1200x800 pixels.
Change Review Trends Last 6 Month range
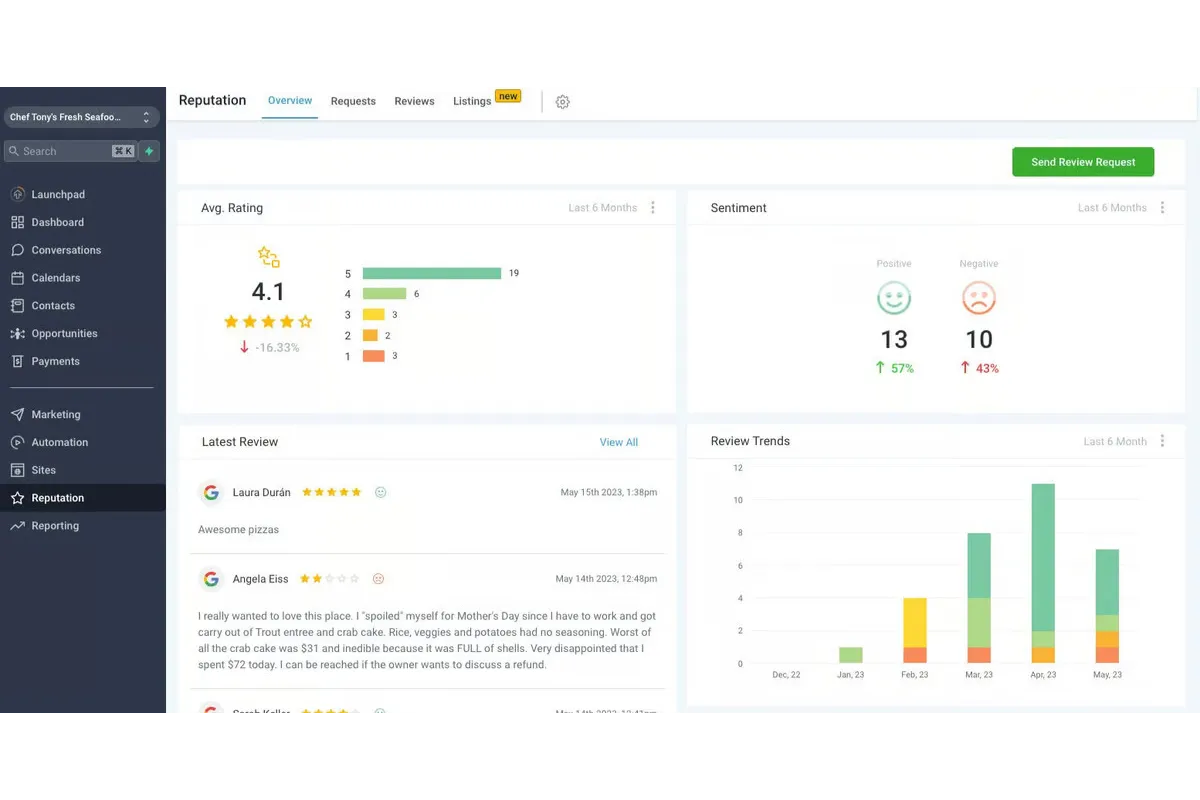click(1115, 441)
